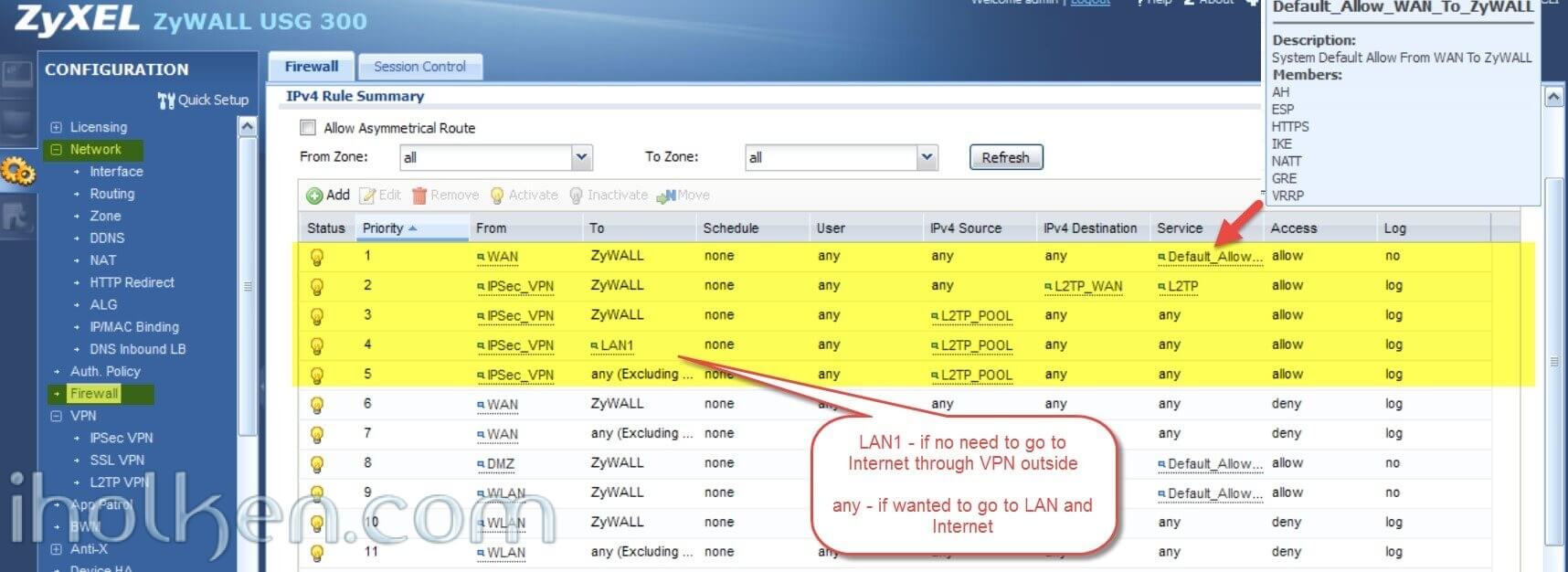
Task: Sort by the Priority column header
Action: pos(411,228)
